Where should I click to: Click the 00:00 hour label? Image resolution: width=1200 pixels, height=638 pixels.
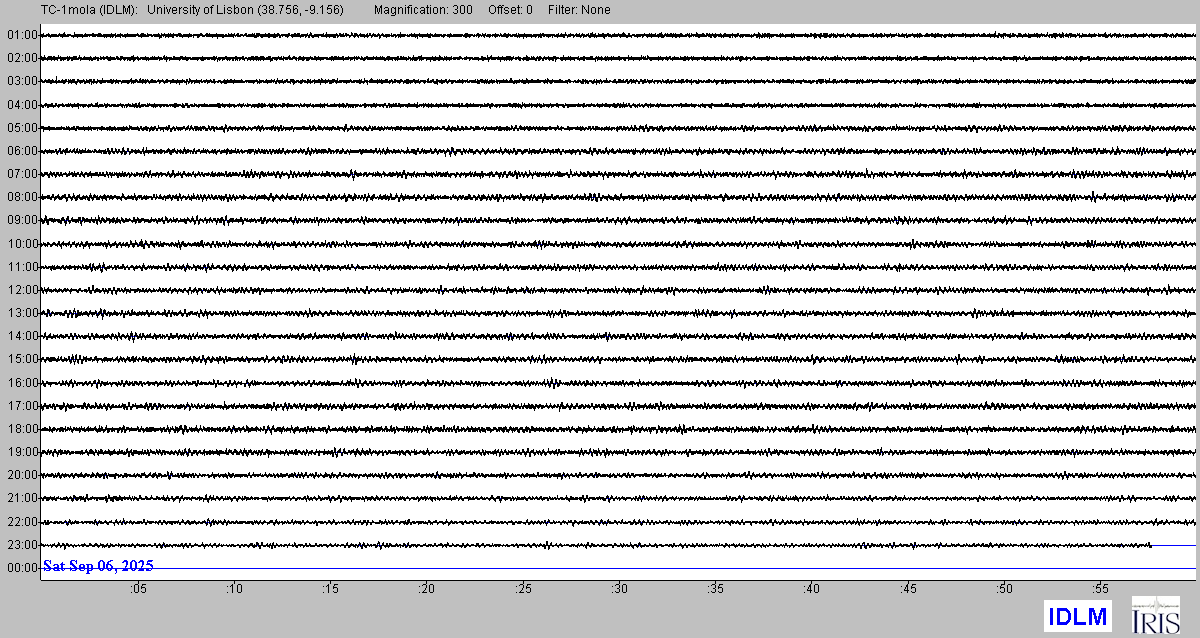point(22,568)
